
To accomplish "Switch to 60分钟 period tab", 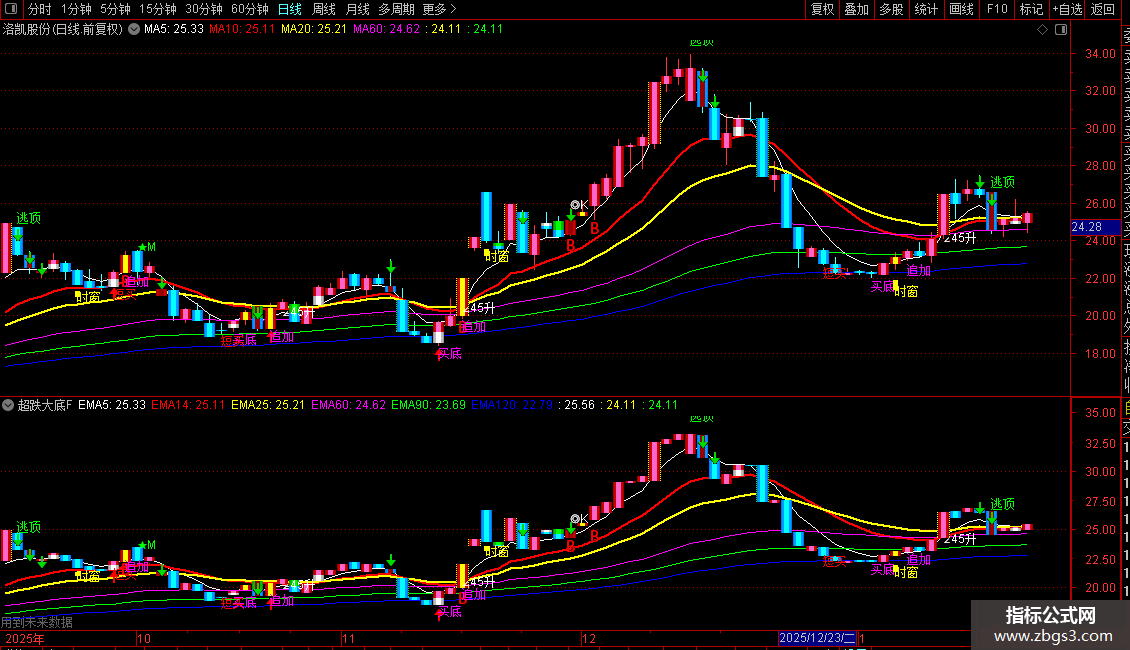I will [250, 9].
